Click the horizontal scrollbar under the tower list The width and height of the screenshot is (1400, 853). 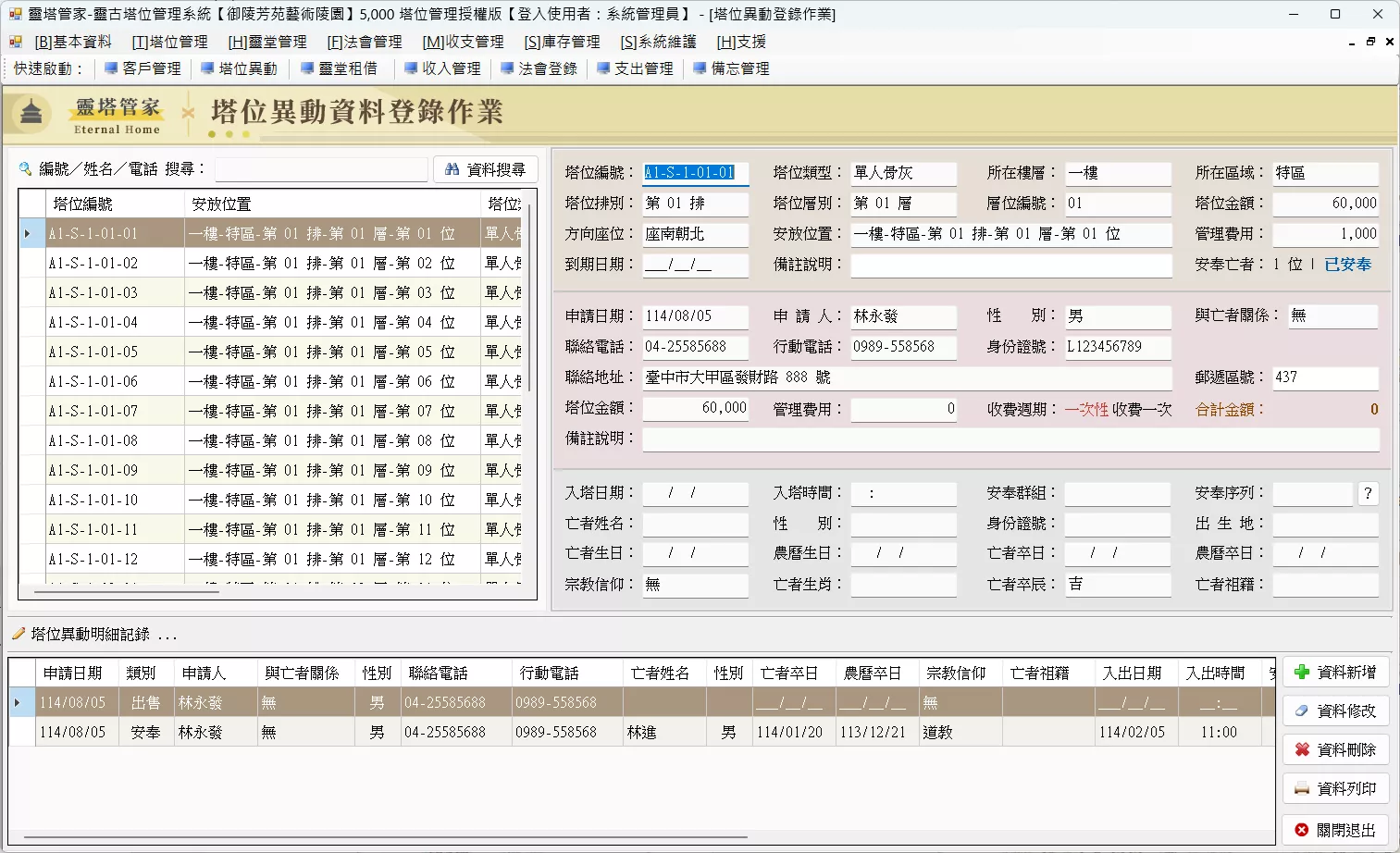[x=126, y=590]
